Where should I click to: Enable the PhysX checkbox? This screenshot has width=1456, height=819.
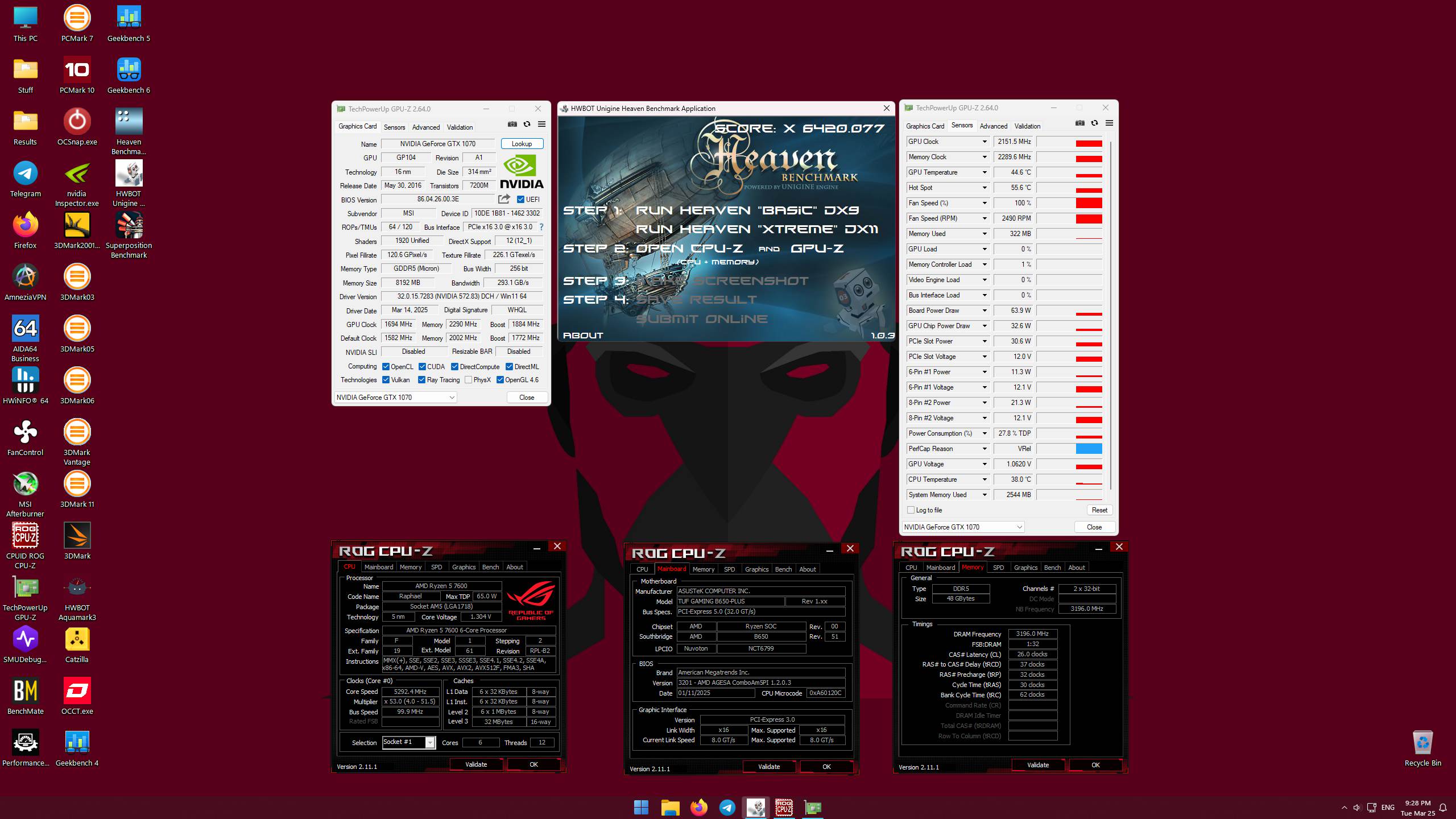(468, 380)
